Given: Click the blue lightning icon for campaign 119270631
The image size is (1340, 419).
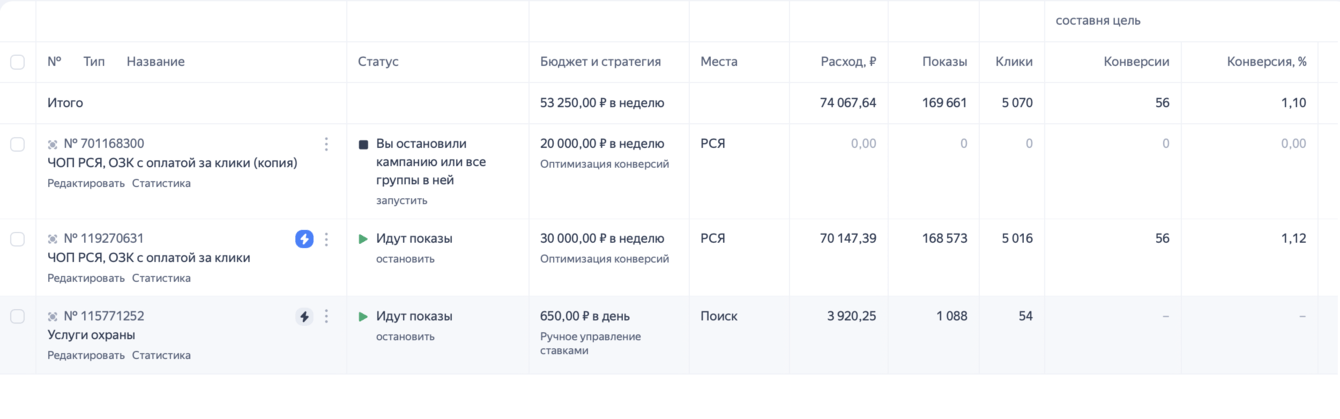Looking at the screenshot, I should [x=304, y=239].
